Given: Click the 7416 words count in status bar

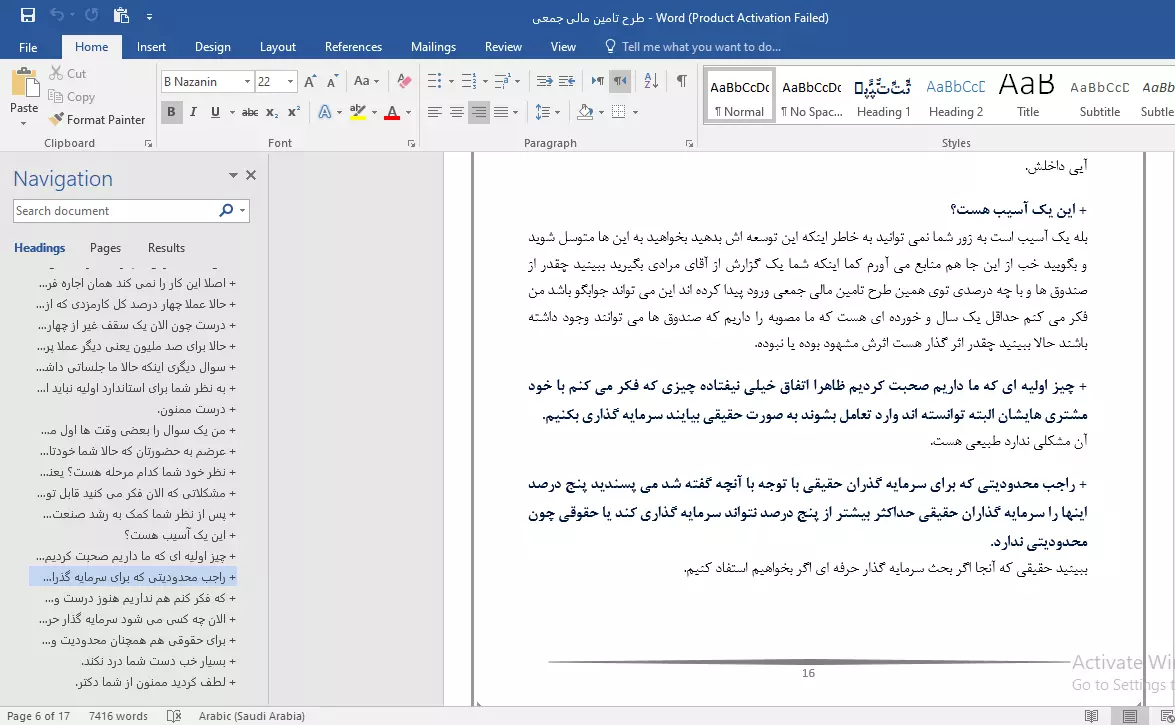Looking at the screenshot, I should click(118, 716).
